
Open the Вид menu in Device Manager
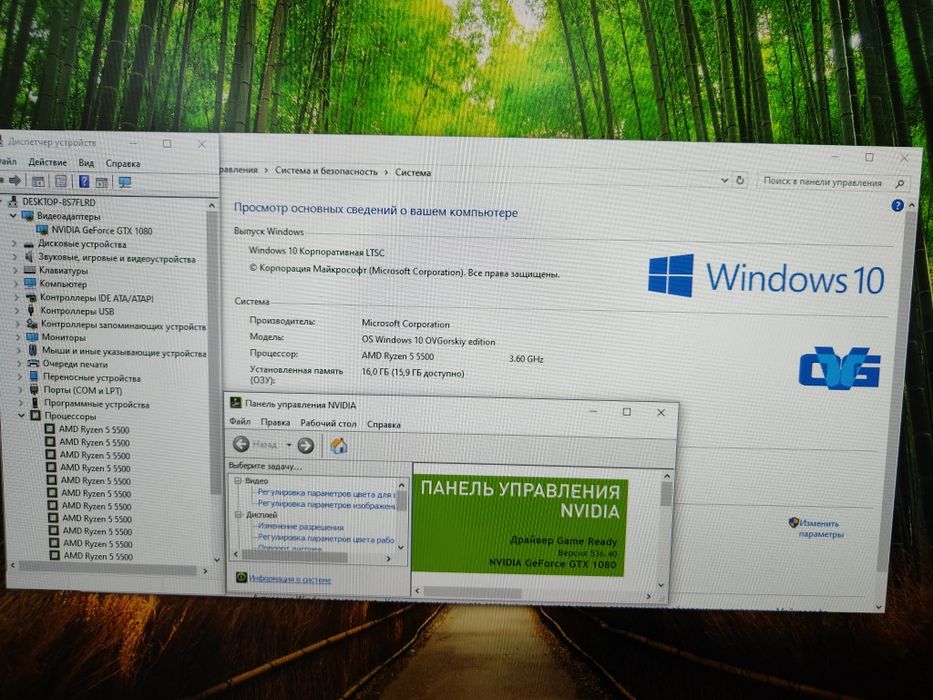click(x=86, y=162)
